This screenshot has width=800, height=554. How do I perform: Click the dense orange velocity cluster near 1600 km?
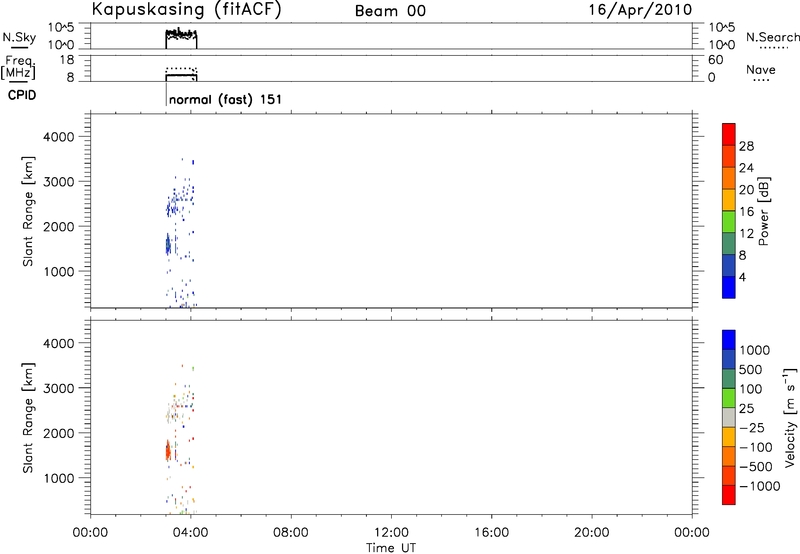point(168,451)
